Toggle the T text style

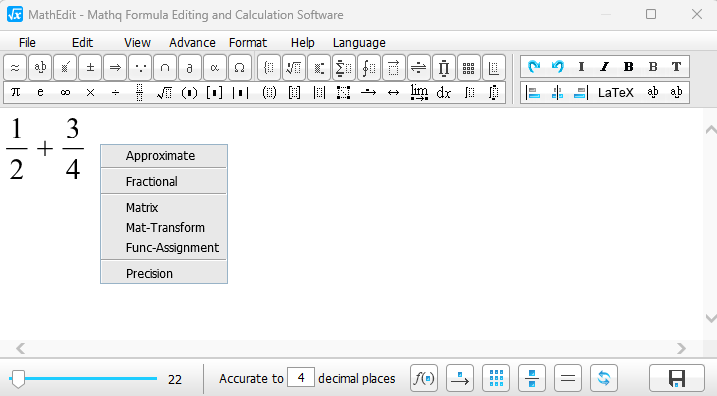(676, 67)
